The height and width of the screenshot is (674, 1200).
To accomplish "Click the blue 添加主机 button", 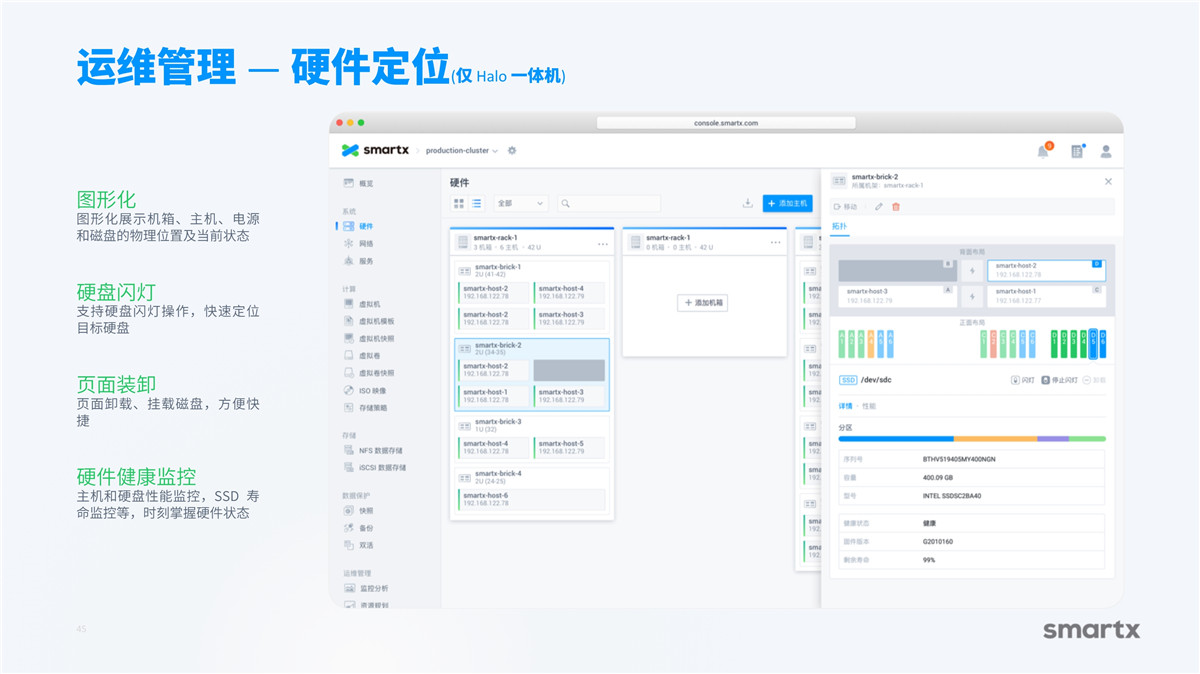I will click(x=788, y=203).
